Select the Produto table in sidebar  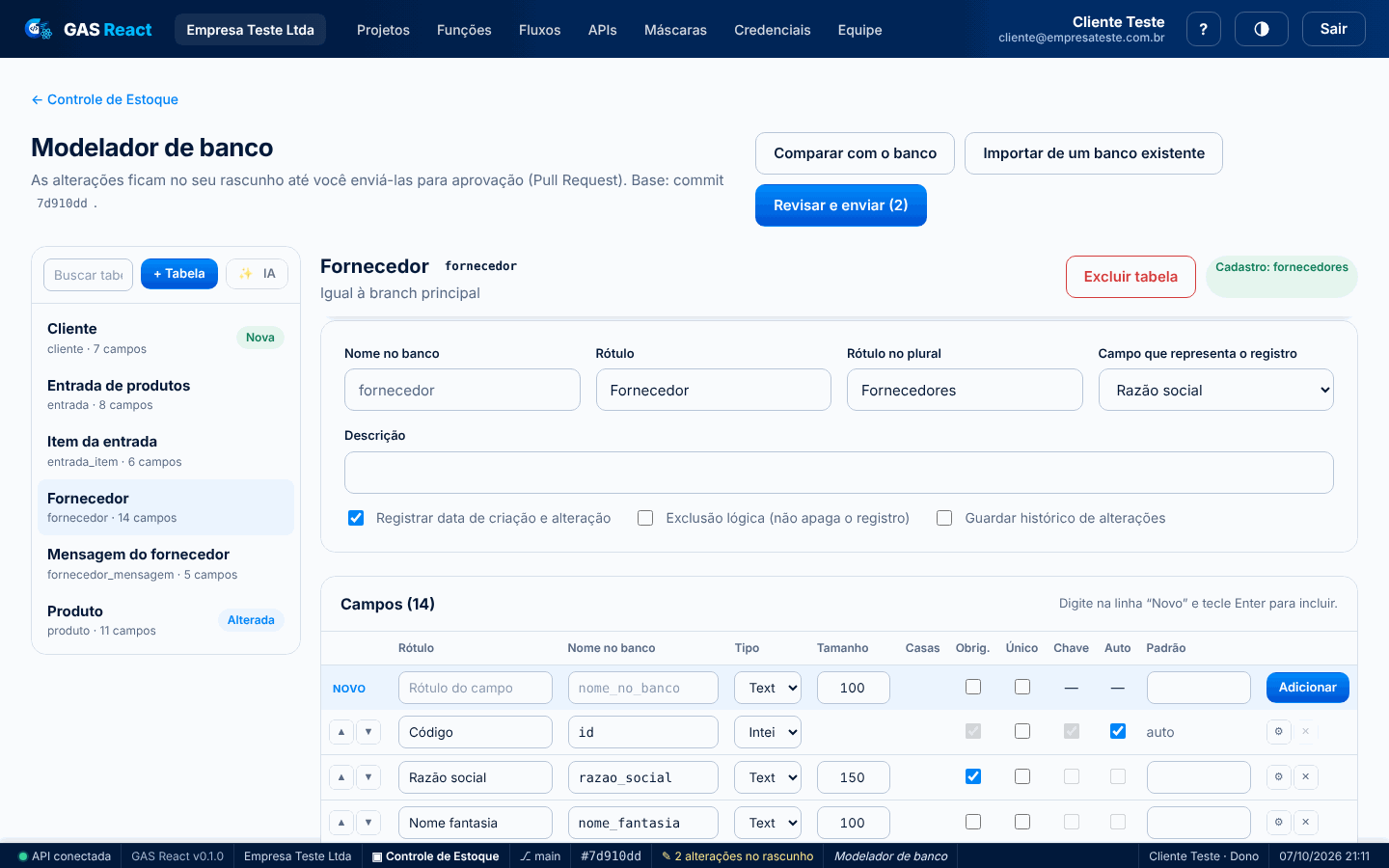166,620
